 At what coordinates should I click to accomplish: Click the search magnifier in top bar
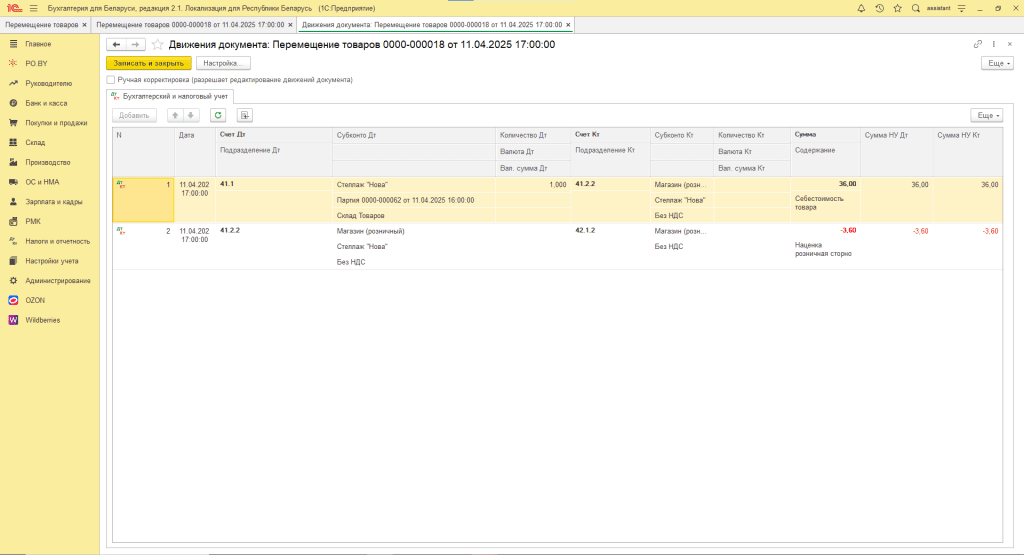point(916,8)
